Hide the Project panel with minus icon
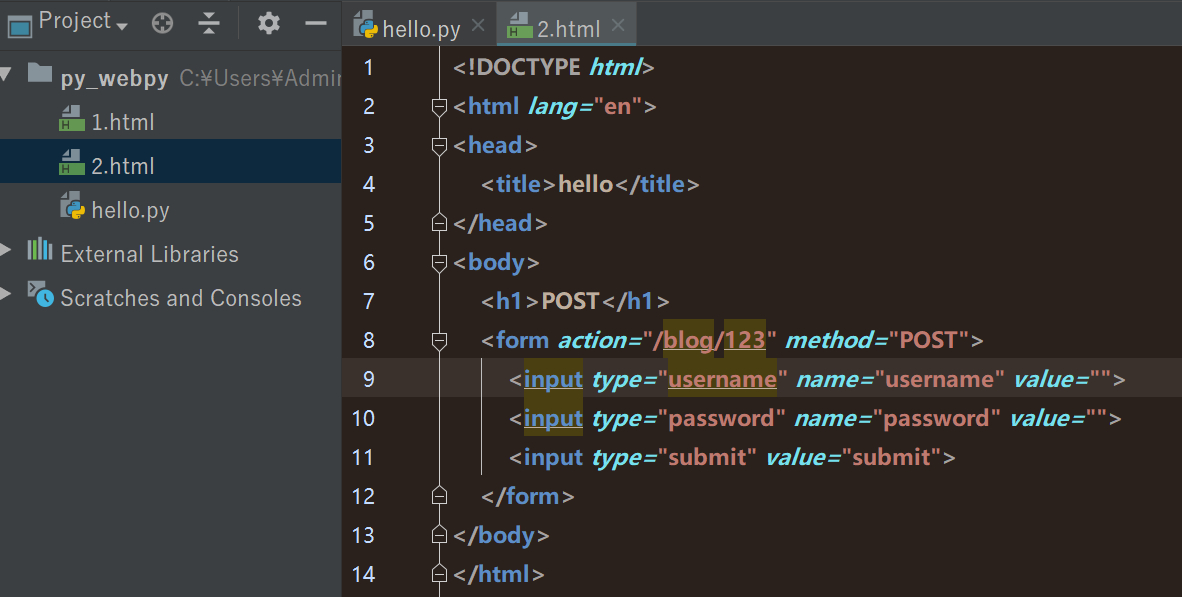The image size is (1182, 597). click(316, 22)
